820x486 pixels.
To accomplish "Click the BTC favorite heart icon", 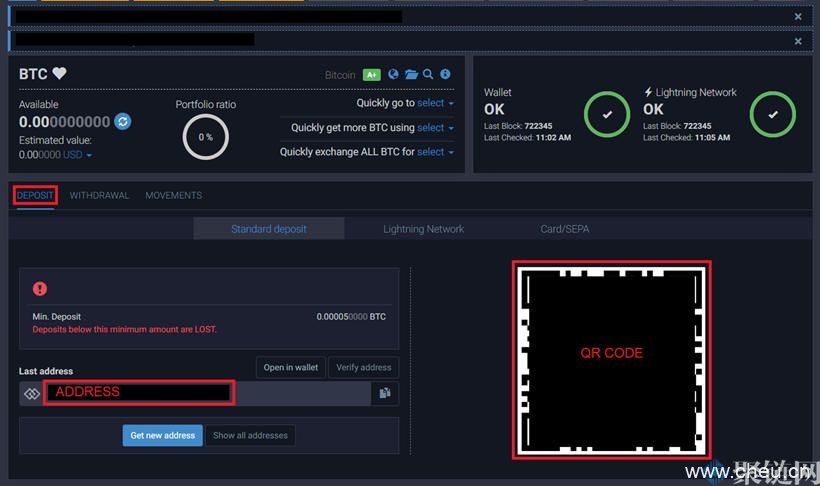I will (59, 74).
